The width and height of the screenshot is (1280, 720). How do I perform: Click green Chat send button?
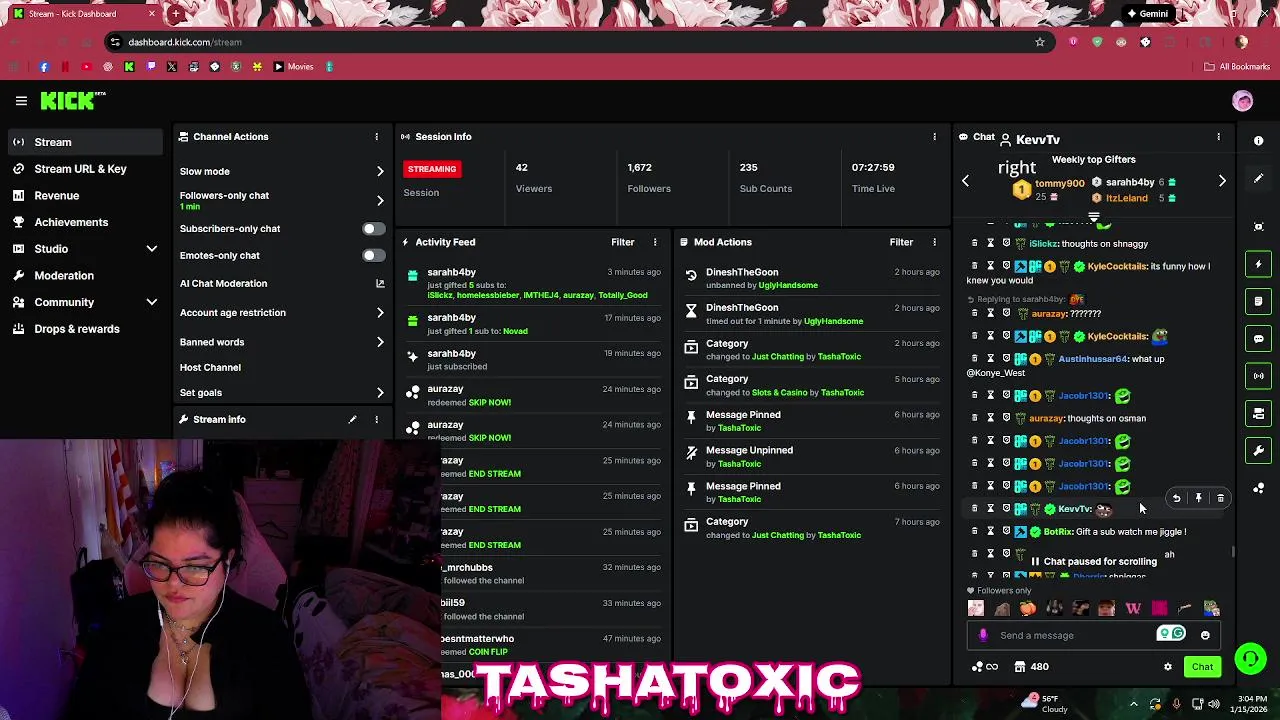point(1202,667)
